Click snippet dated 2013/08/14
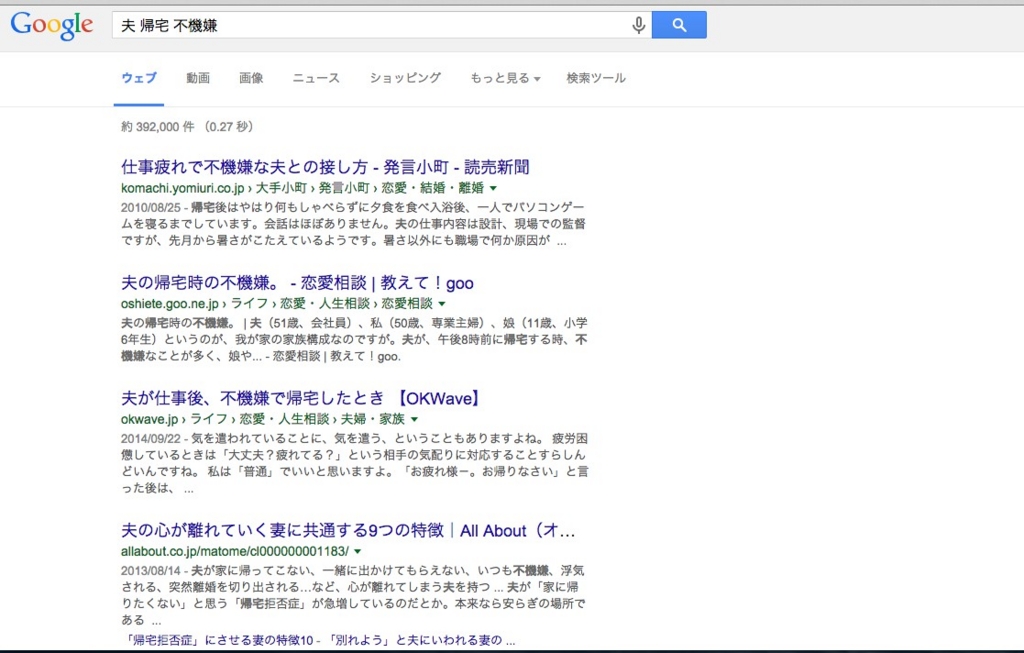Image resolution: width=1024 pixels, height=653 pixels. coord(353,595)
